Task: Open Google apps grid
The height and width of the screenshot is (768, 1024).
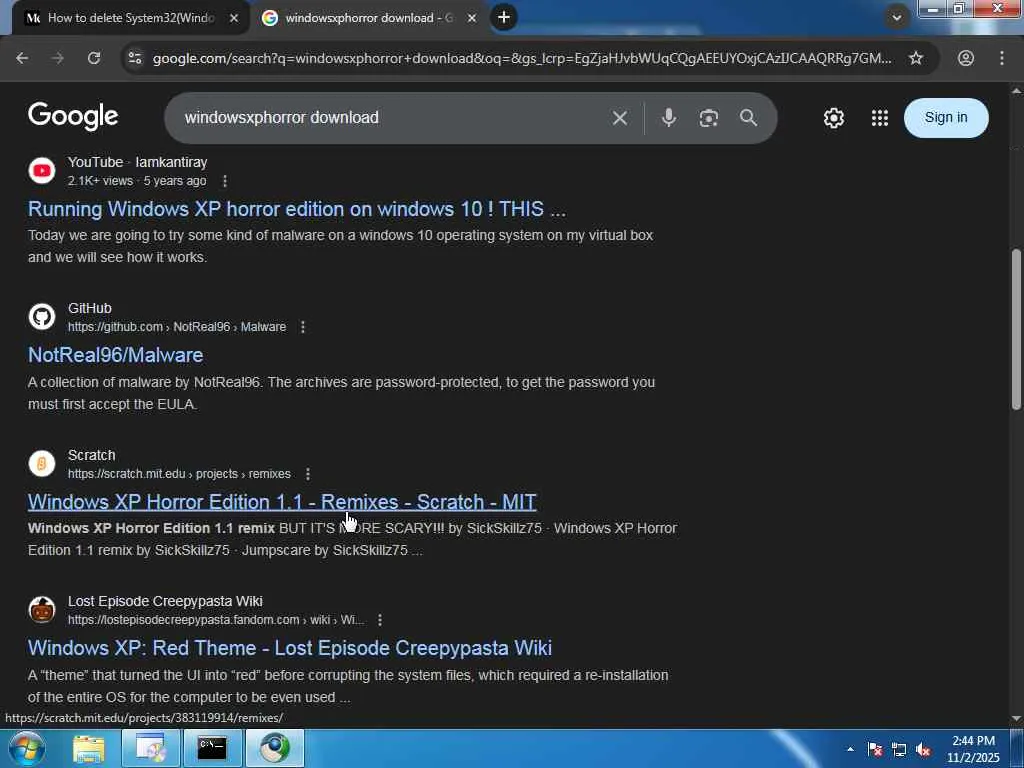Action: 880,118
